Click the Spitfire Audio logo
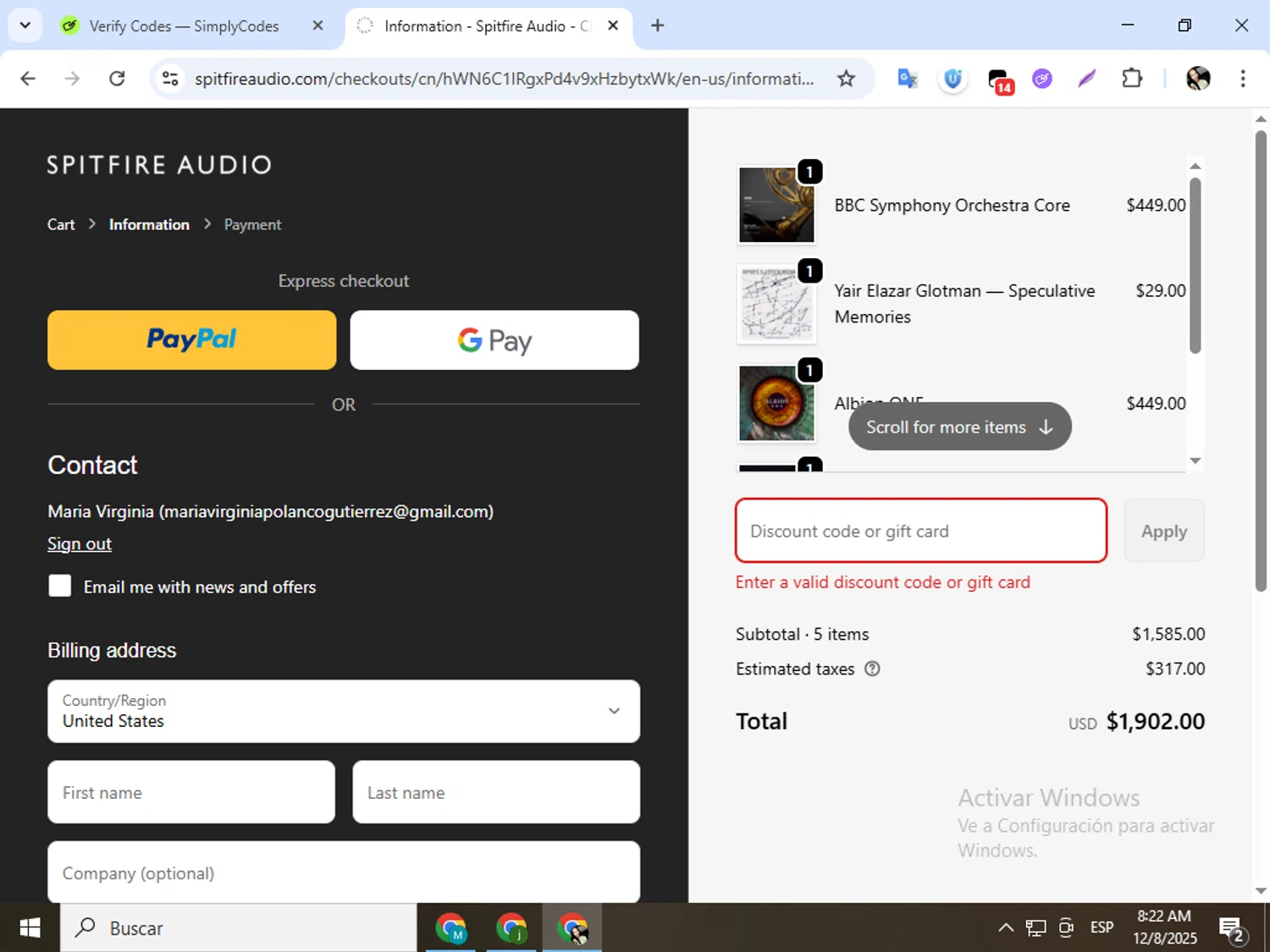The width and height of the screenshot is (1270, 952). pos(159,164)
